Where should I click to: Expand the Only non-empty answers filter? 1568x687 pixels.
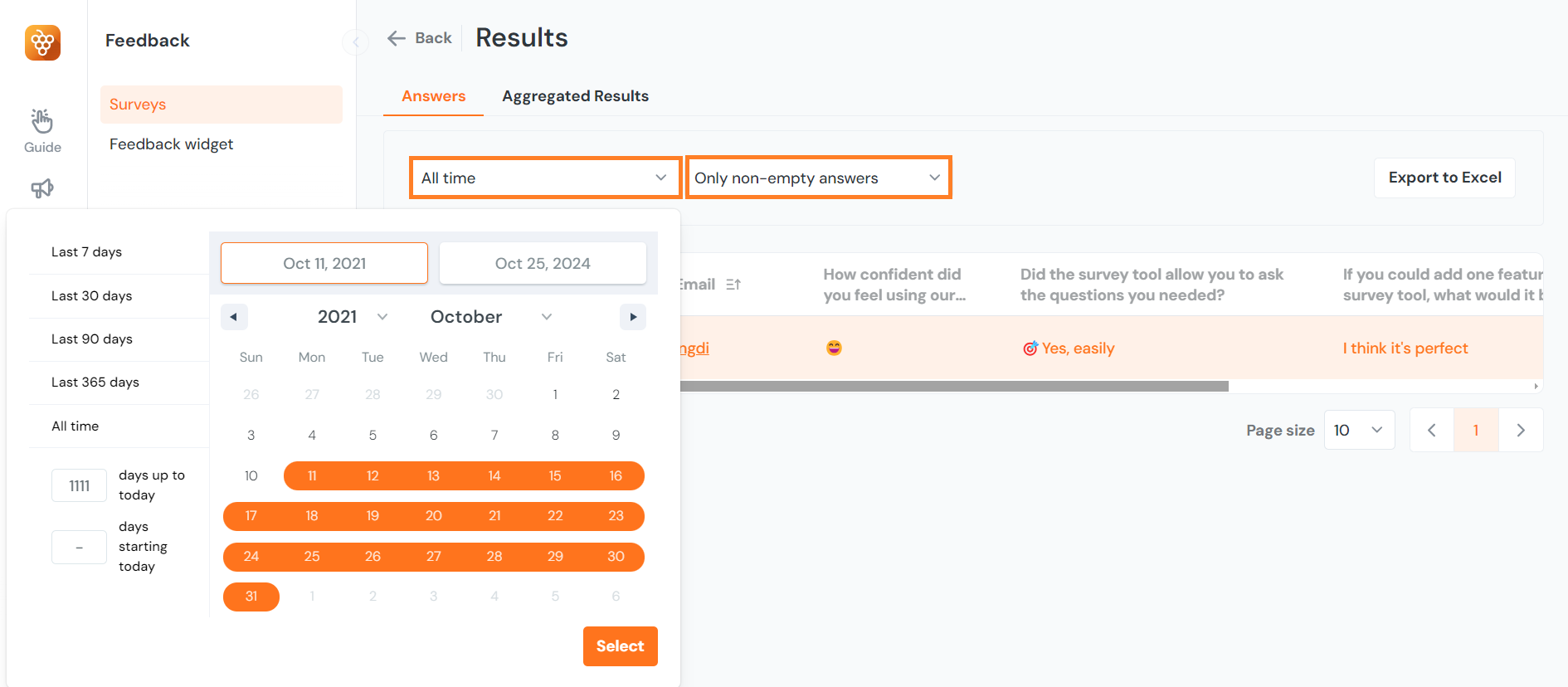coord(818,178)
